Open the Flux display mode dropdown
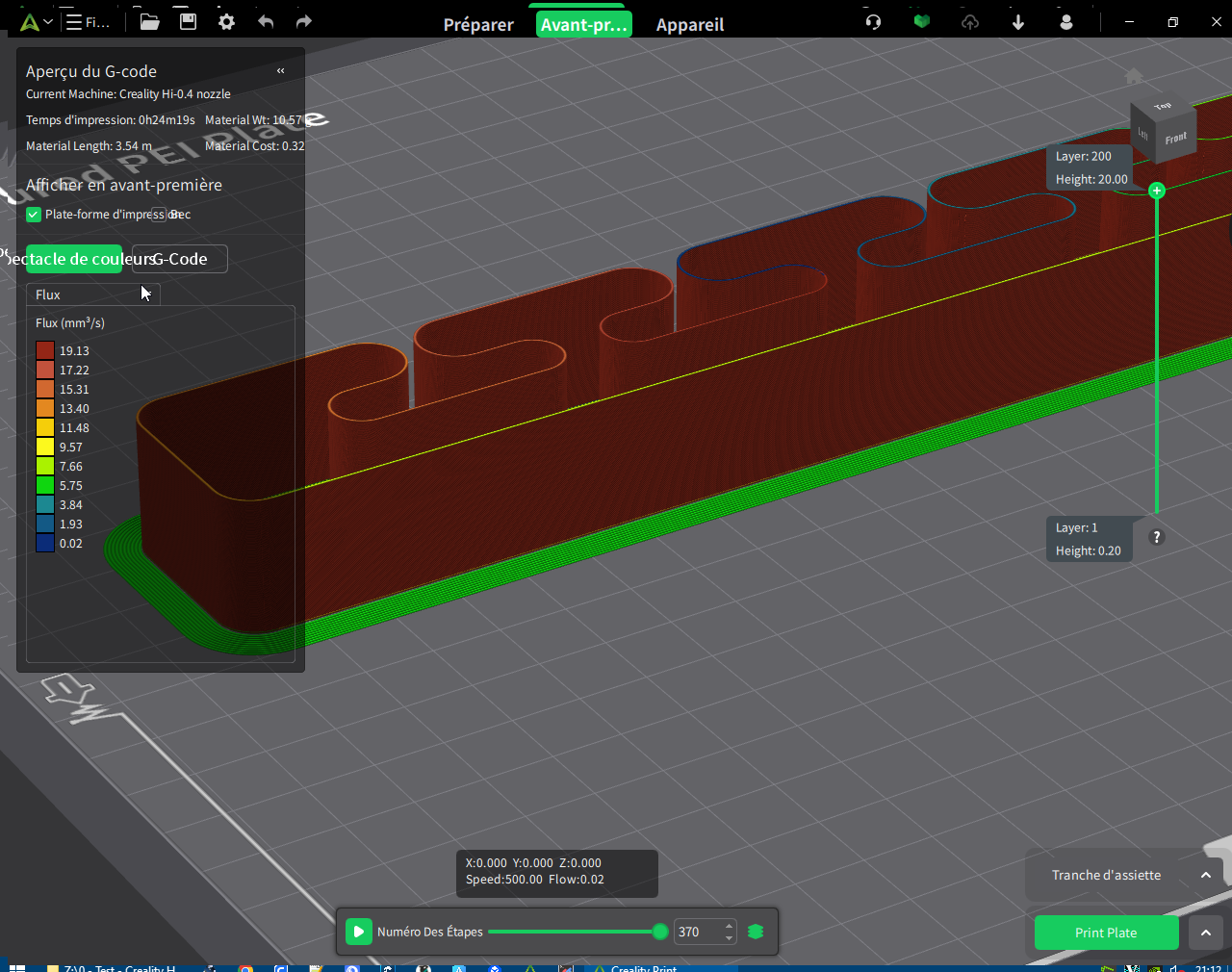Image resolution: width=1232 pixels, height=972 pixels. 93,294
